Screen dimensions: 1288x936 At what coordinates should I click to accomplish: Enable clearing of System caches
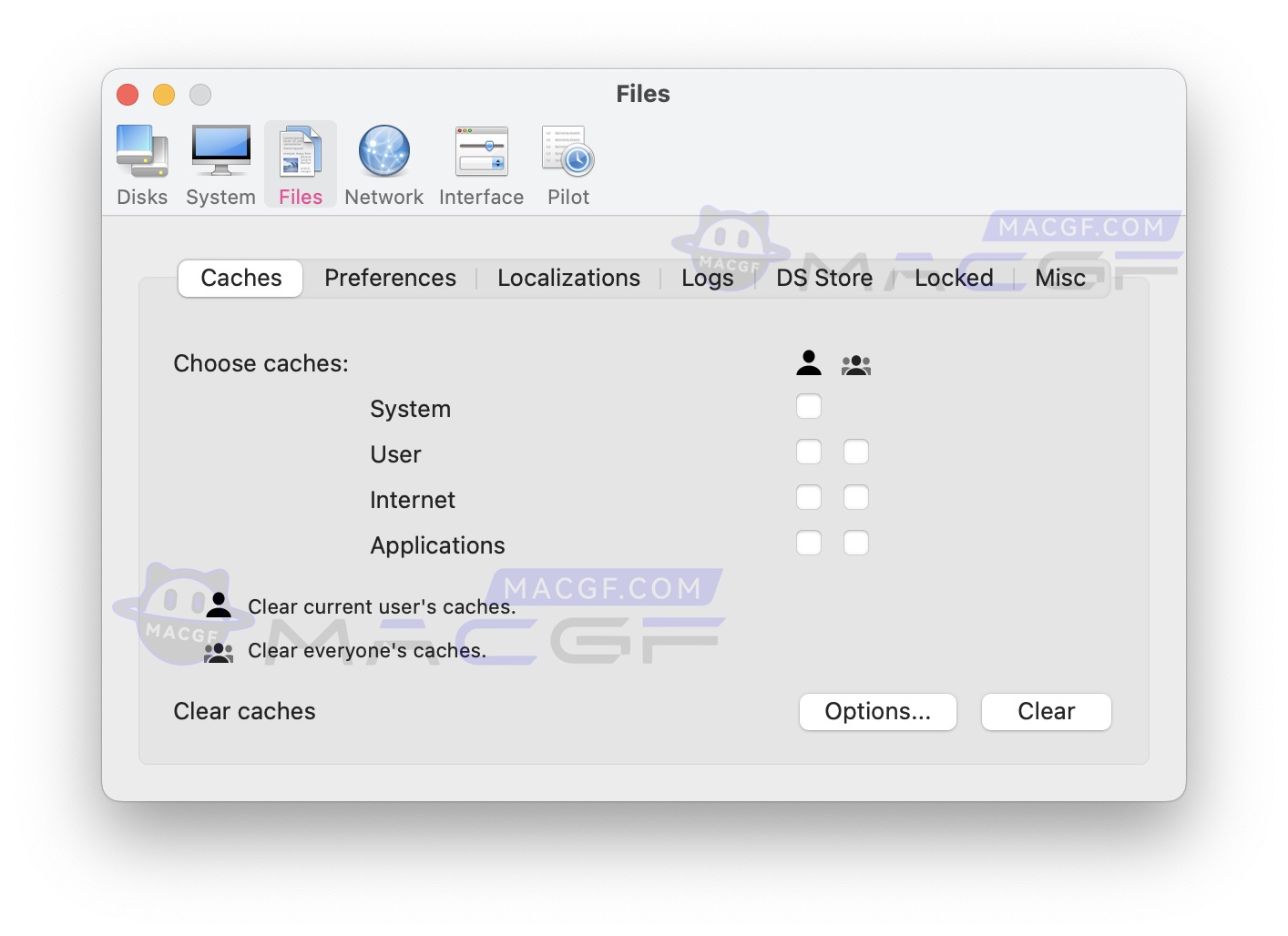coord(808,406)
